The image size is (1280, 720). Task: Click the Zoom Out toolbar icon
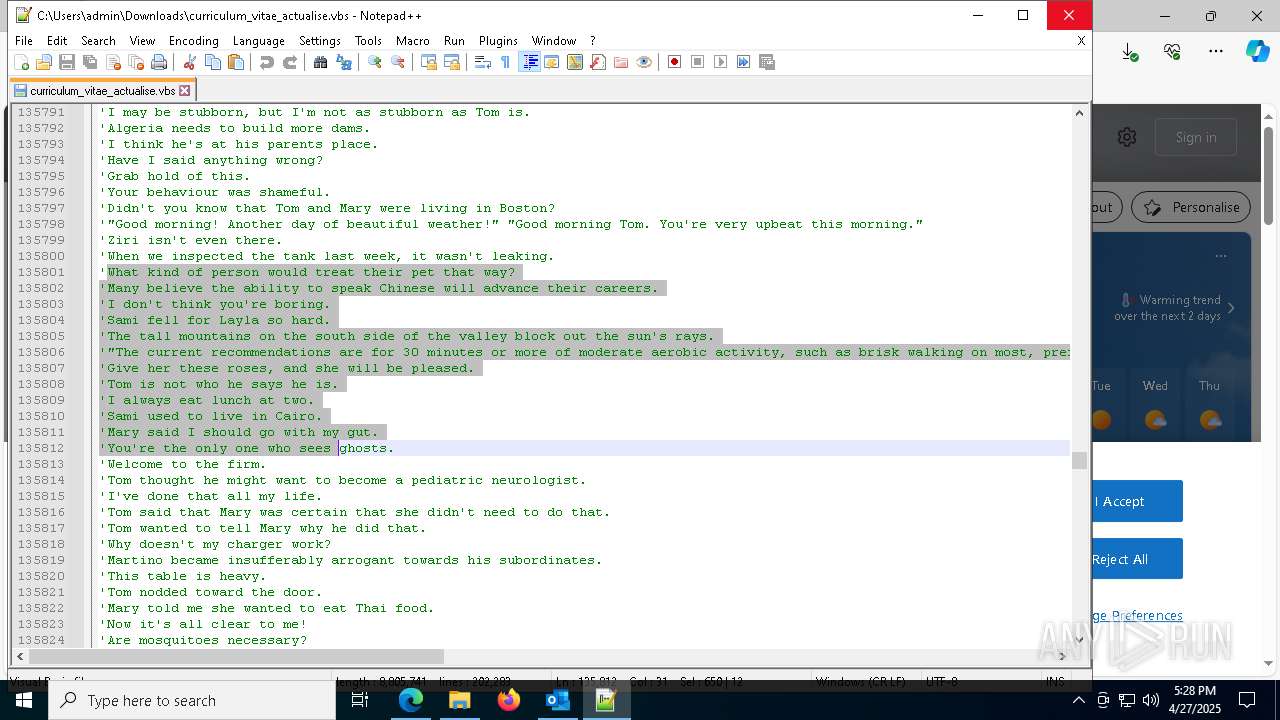coord(398,62)
